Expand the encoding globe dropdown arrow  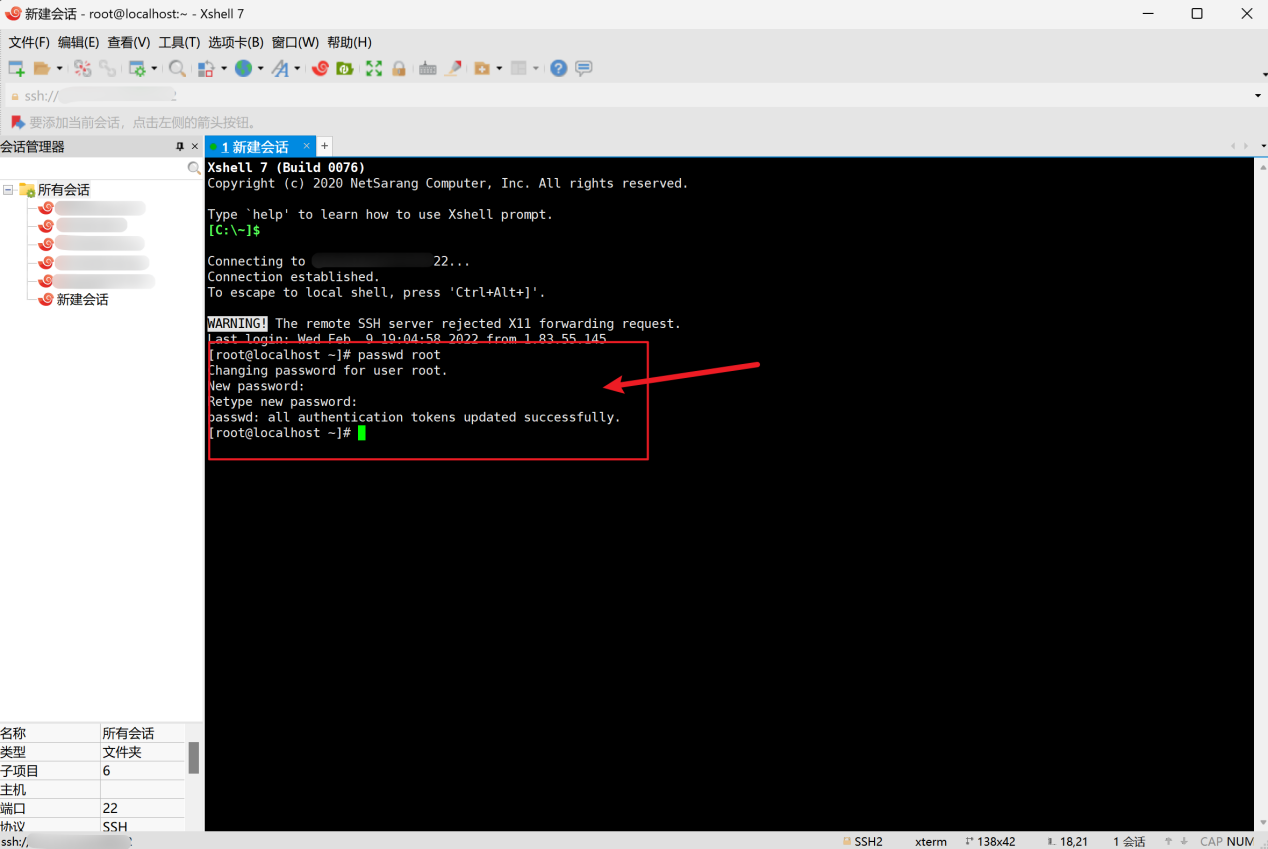261,68
